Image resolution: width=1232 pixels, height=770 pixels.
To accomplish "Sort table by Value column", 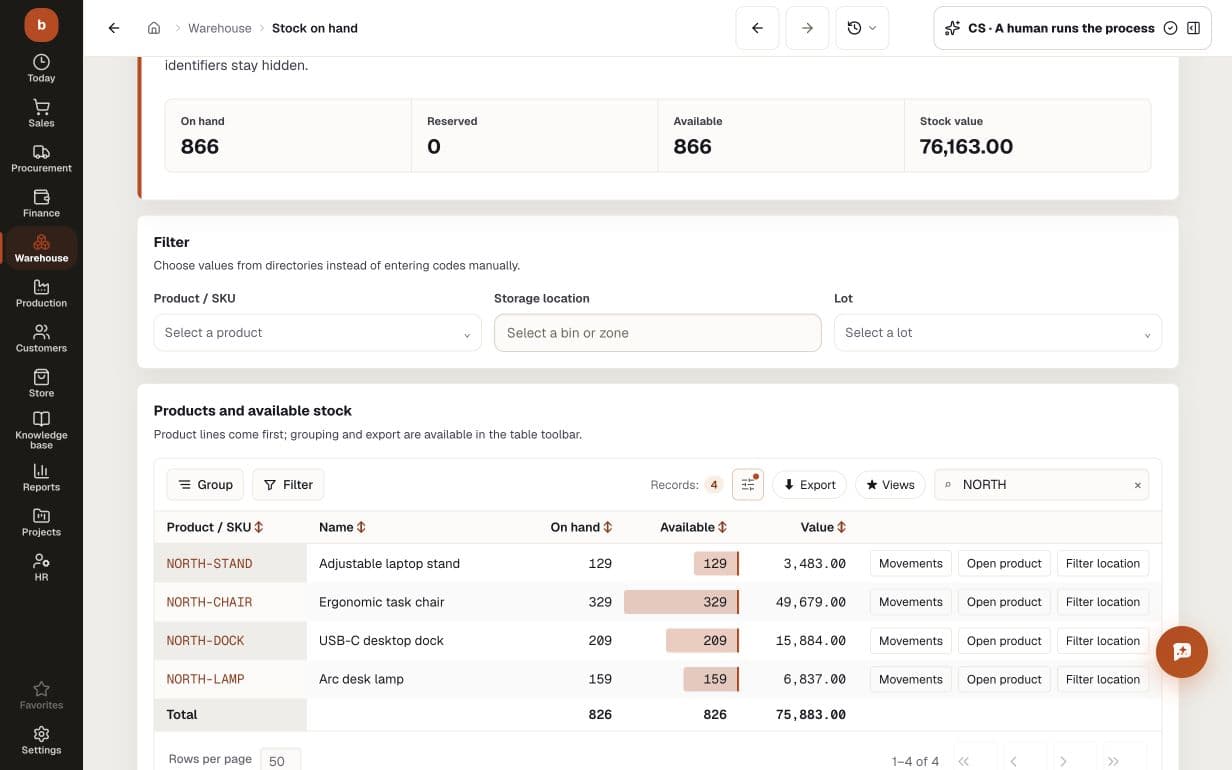I will pos(823,527).
